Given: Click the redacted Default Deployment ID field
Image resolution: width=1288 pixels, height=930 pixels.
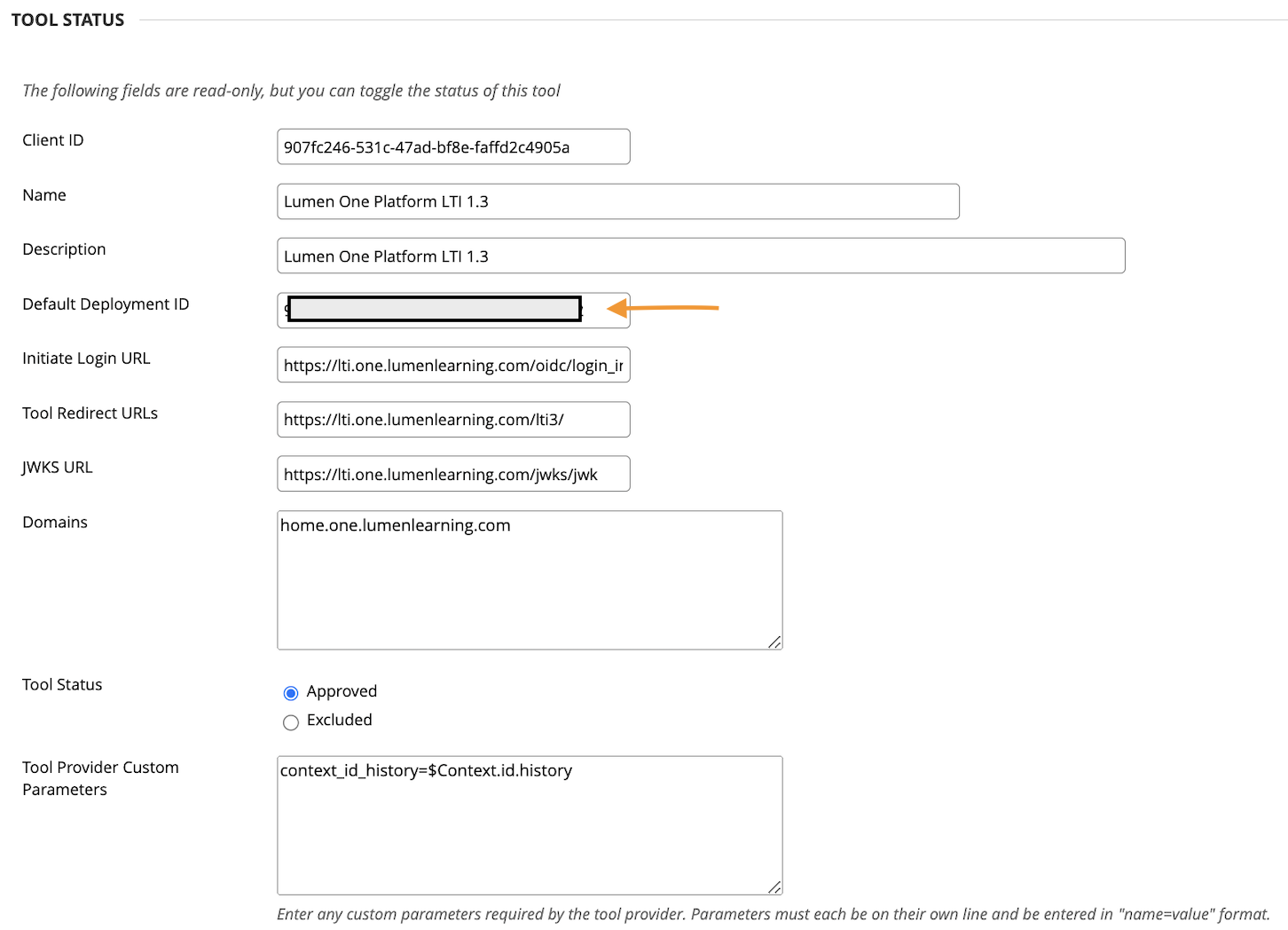Looking at the screenshot, I should [x=431, y=309].
